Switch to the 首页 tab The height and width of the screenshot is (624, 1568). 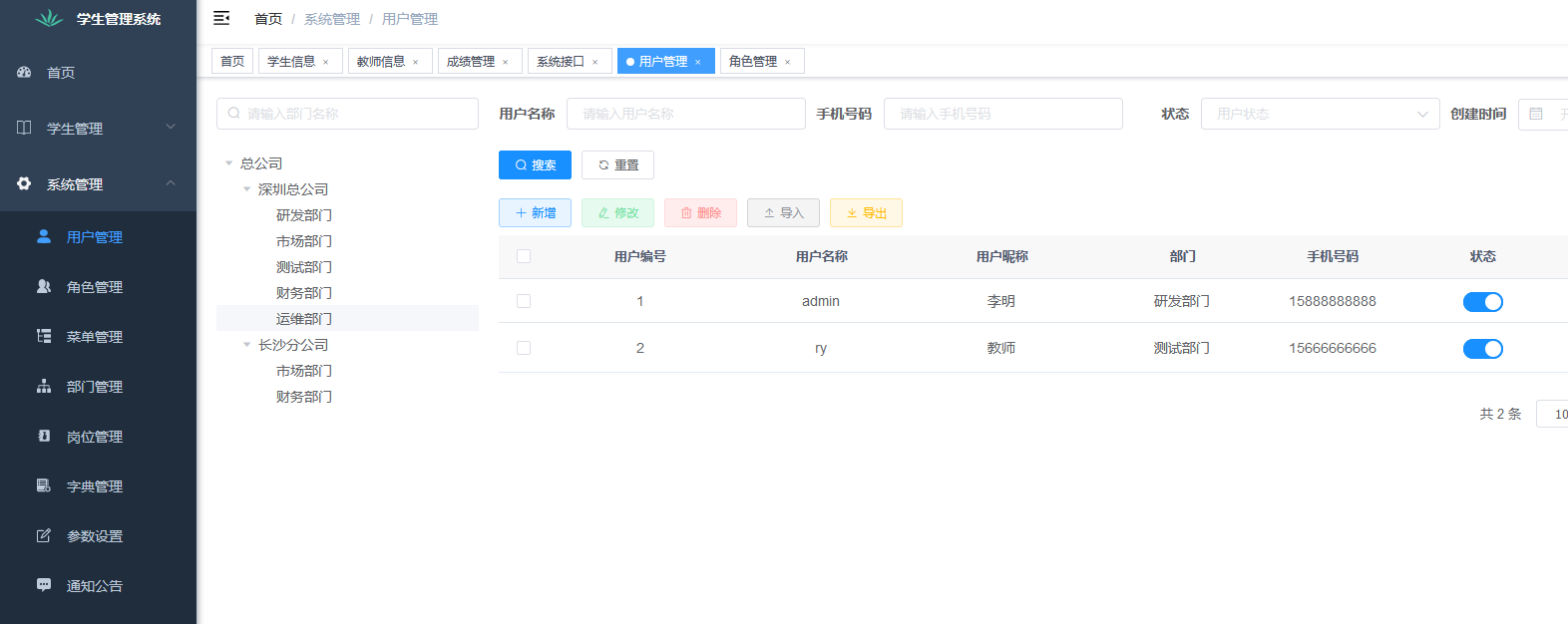click(x=232, y=61)
